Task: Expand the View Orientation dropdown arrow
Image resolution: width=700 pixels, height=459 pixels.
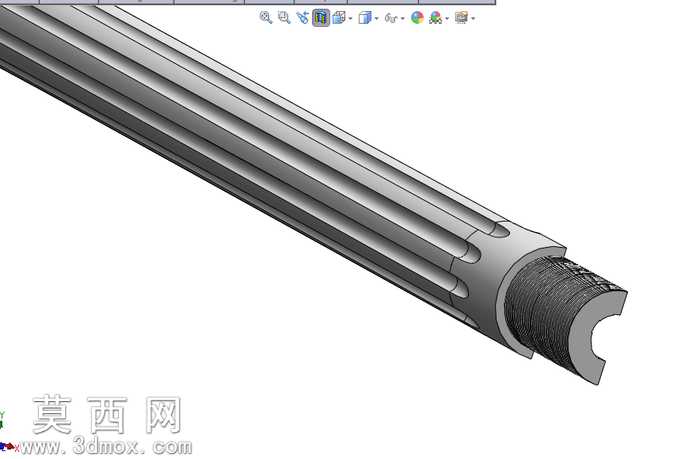Action: point(350,19)
